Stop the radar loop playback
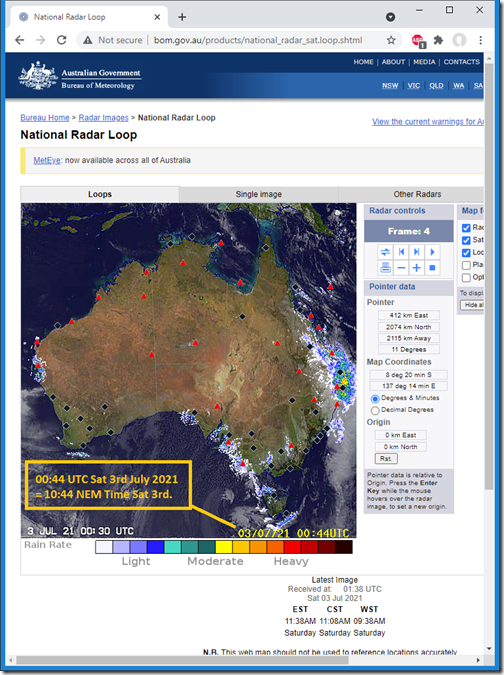 (433, 268)
